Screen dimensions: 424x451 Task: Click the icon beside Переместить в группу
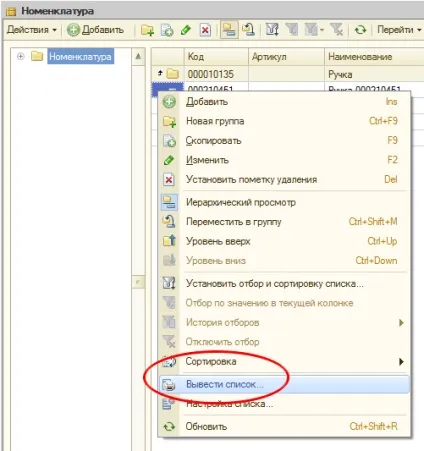pos(169,221)
